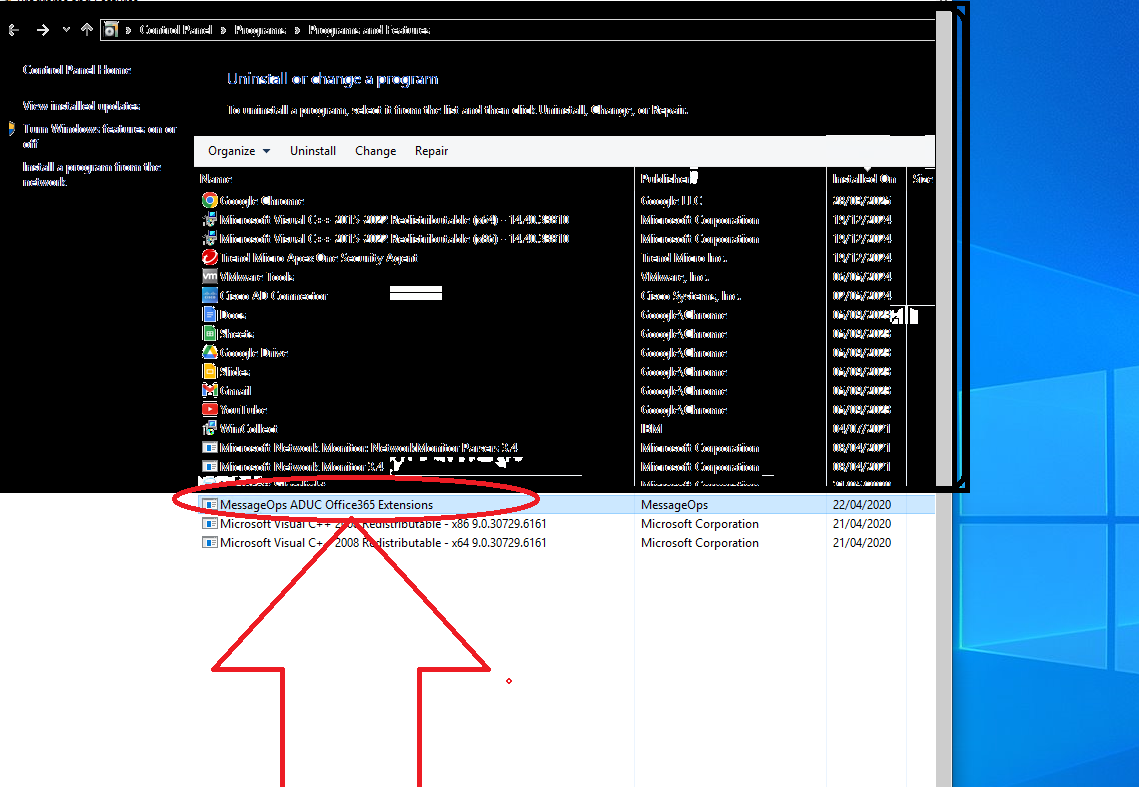Screen dimensions: 1139x787
Task: Select the Trend Micro Apex One icon
Action: coord(209,257)
